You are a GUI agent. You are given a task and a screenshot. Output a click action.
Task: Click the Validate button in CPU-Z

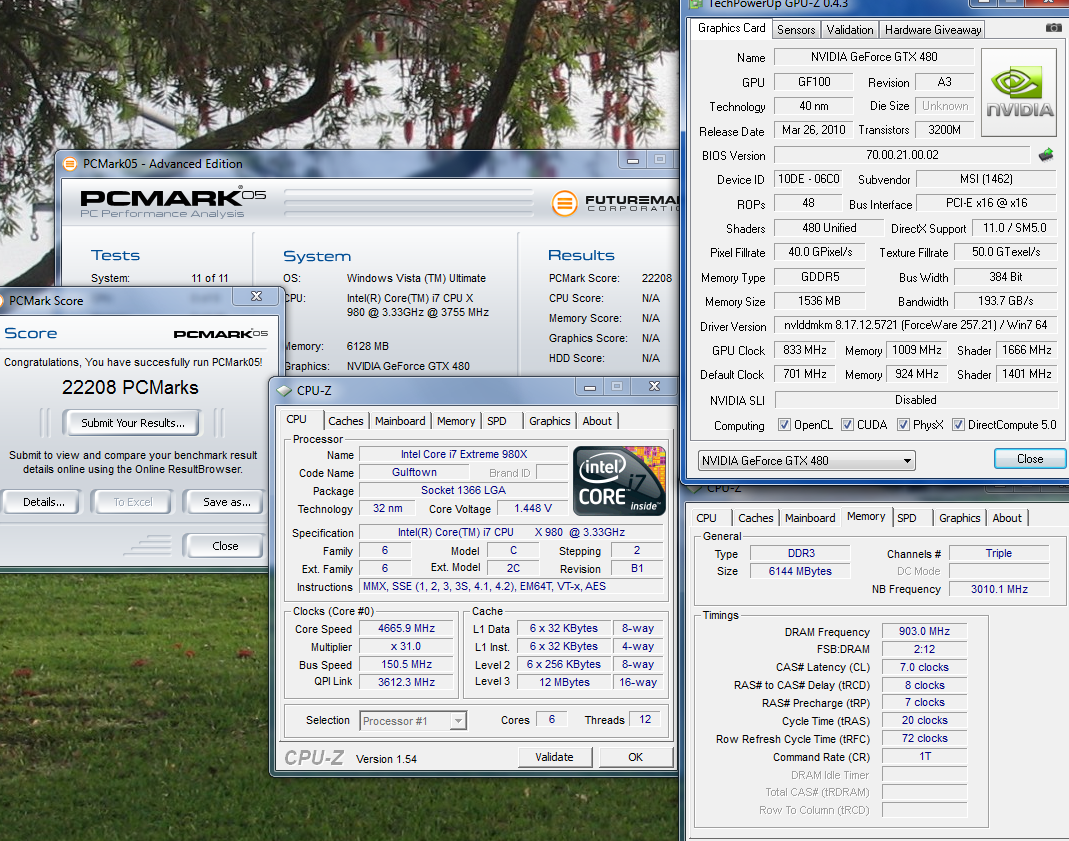click(554, 757)
